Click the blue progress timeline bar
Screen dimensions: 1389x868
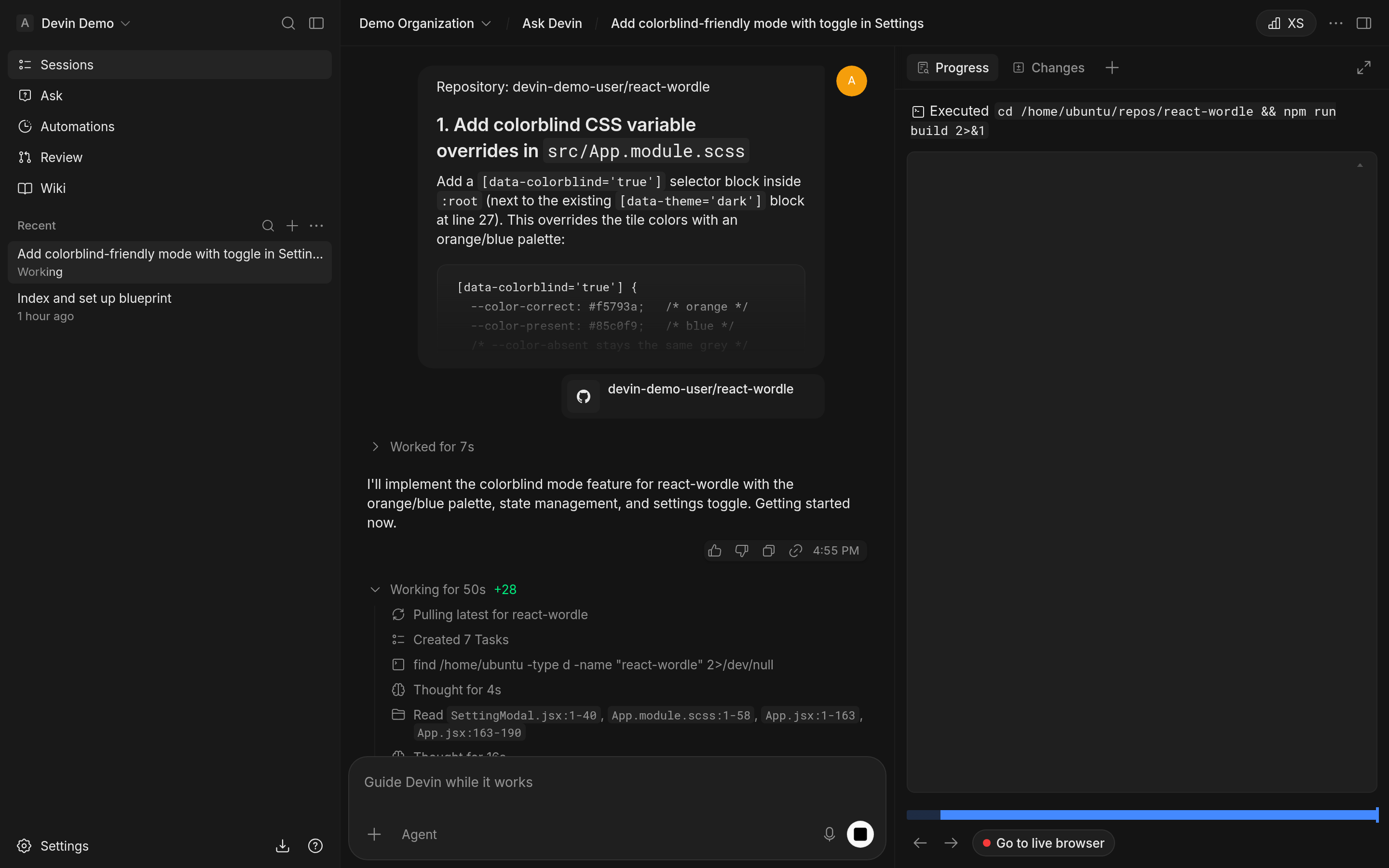click(x=1141, y=814)
